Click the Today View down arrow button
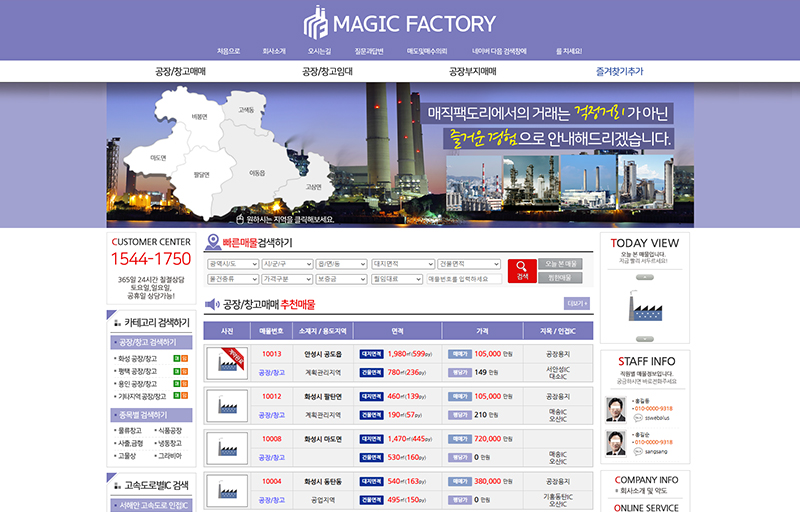This screenshot has width=800, height=512. (x=645, y=339)
